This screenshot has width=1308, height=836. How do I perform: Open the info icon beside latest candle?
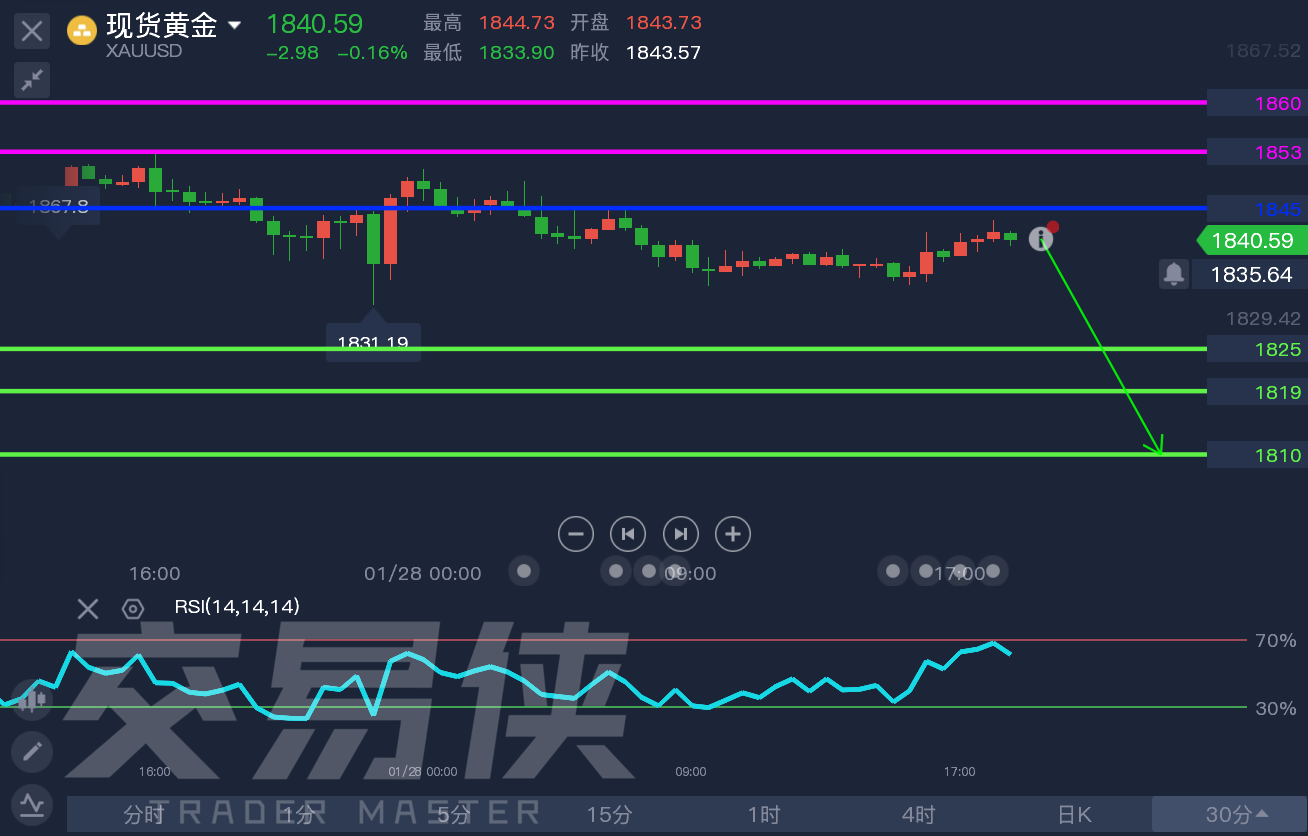(x=1041, y=239)
